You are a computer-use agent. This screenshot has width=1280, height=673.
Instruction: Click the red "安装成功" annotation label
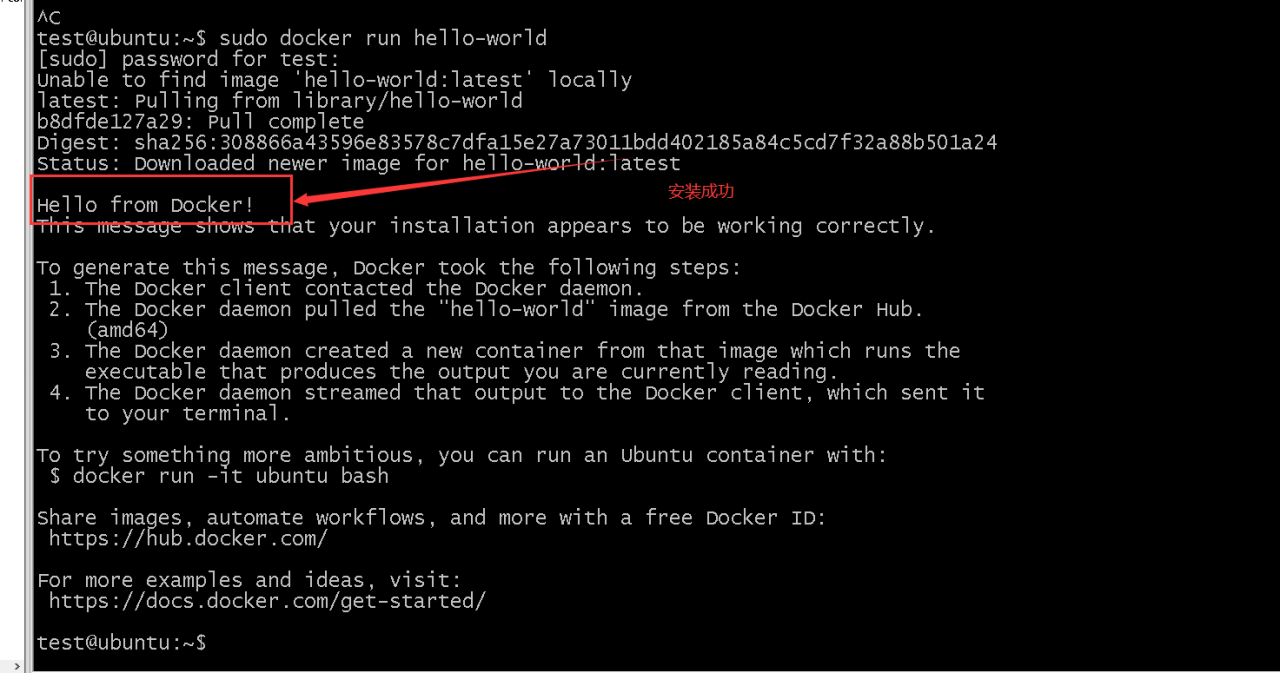700,191
